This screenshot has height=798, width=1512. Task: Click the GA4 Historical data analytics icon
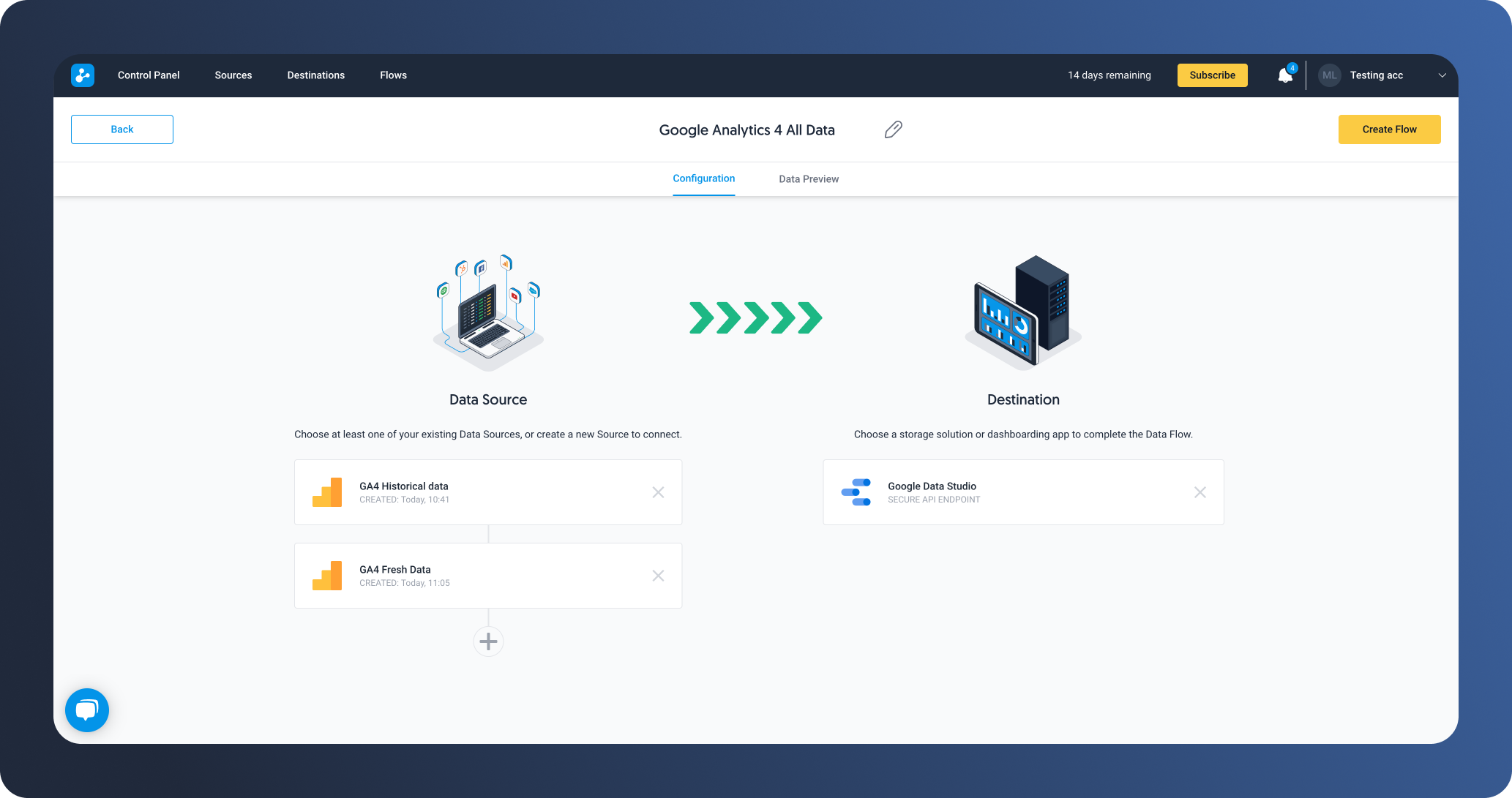point(327,492)
